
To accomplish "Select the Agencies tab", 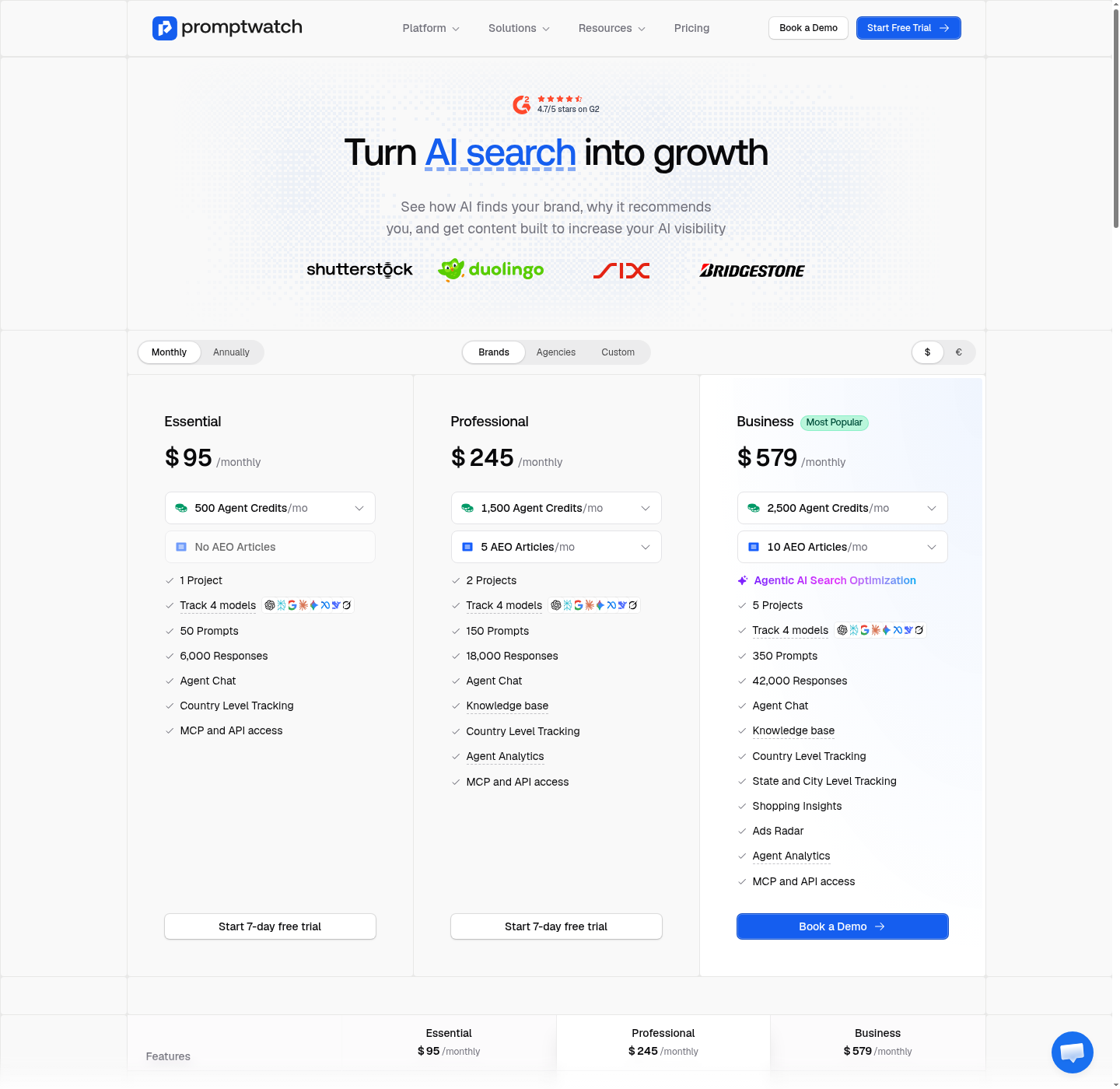I will click(556, 352).
